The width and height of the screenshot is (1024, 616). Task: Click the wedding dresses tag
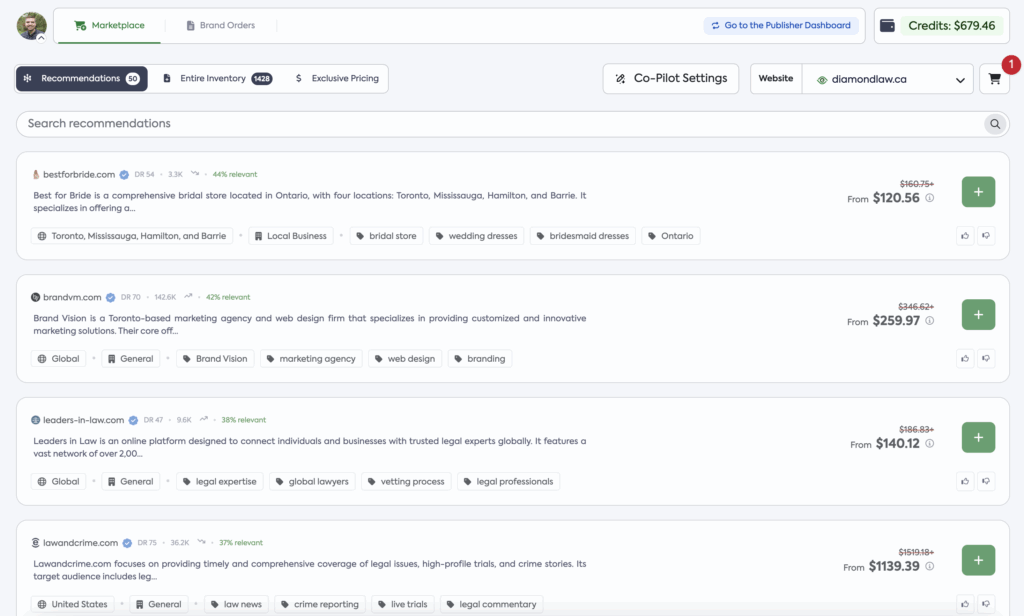(x=476, y=236)
